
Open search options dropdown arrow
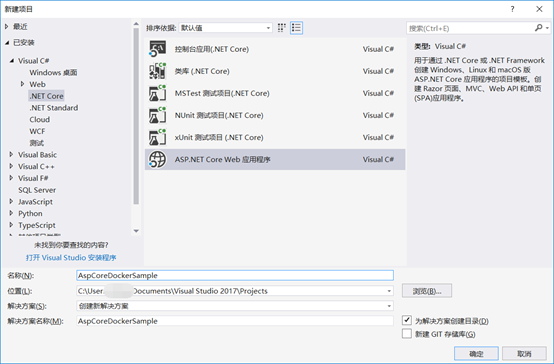[x=547, y=28]
